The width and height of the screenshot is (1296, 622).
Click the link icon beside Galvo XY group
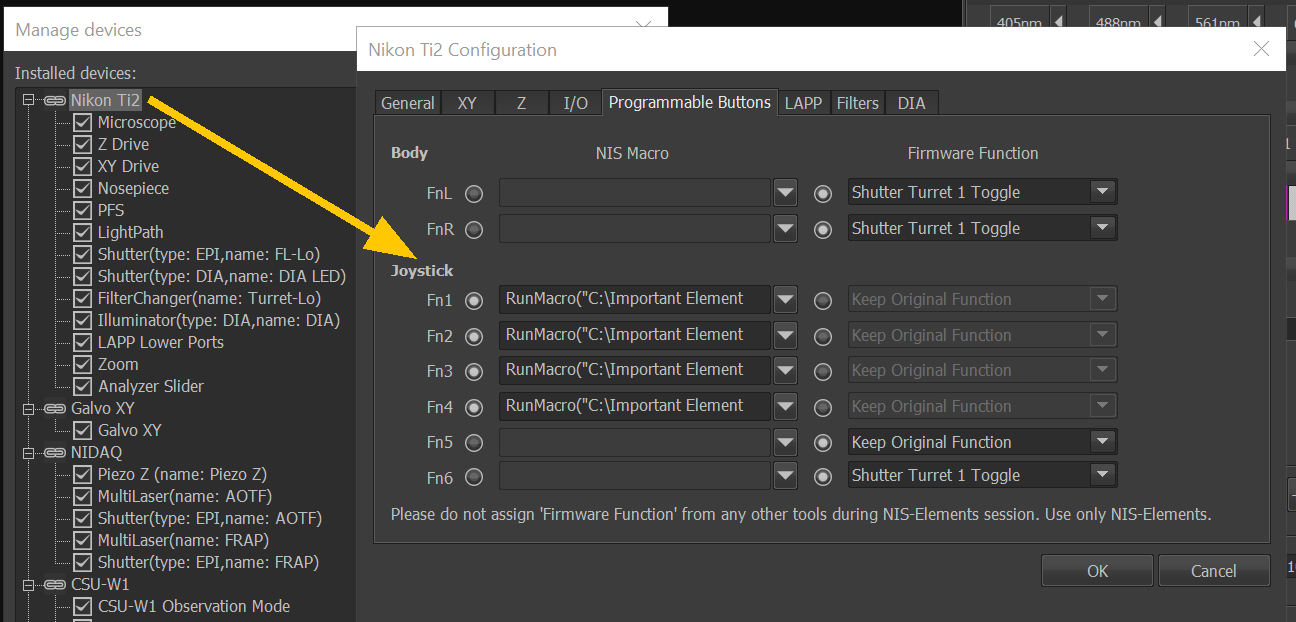pos(54,408)
